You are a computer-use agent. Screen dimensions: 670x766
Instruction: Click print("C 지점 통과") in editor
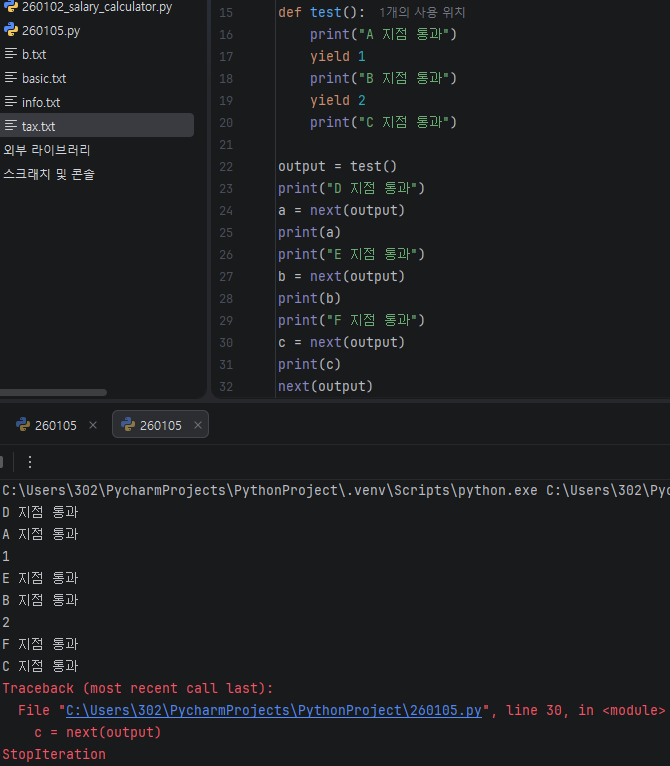pyautogui.click(x=383, y=122)
